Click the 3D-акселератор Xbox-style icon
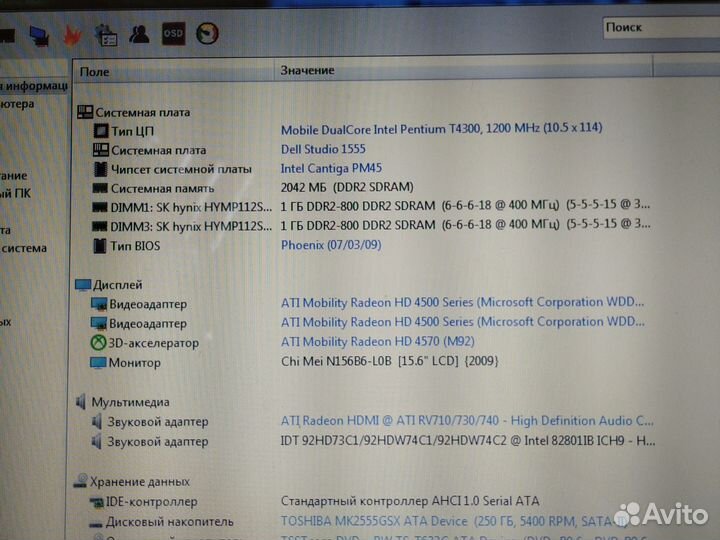The height and width of the screenshot is (540, 720). 98,343
